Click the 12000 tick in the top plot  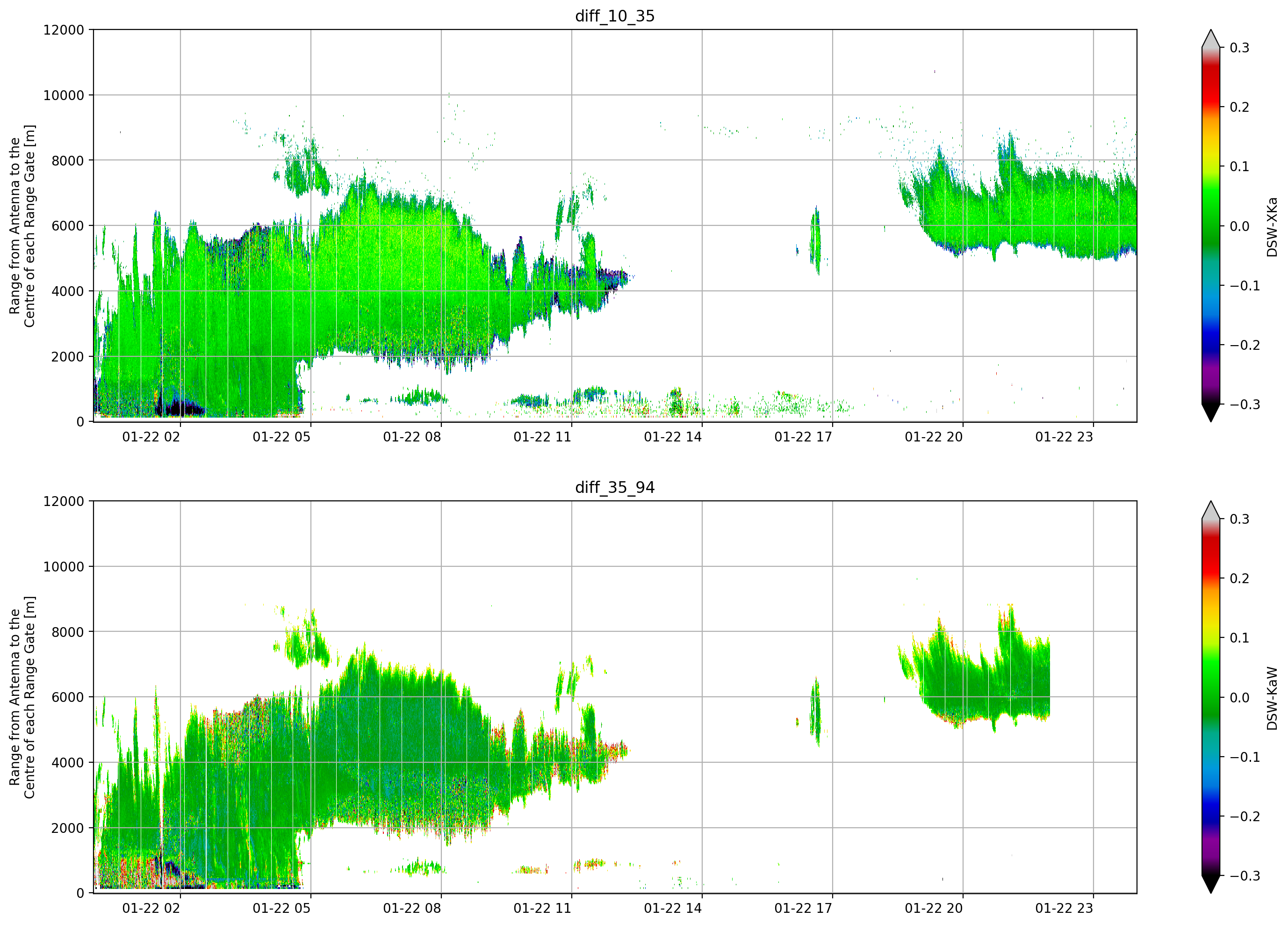coord(64,30)
